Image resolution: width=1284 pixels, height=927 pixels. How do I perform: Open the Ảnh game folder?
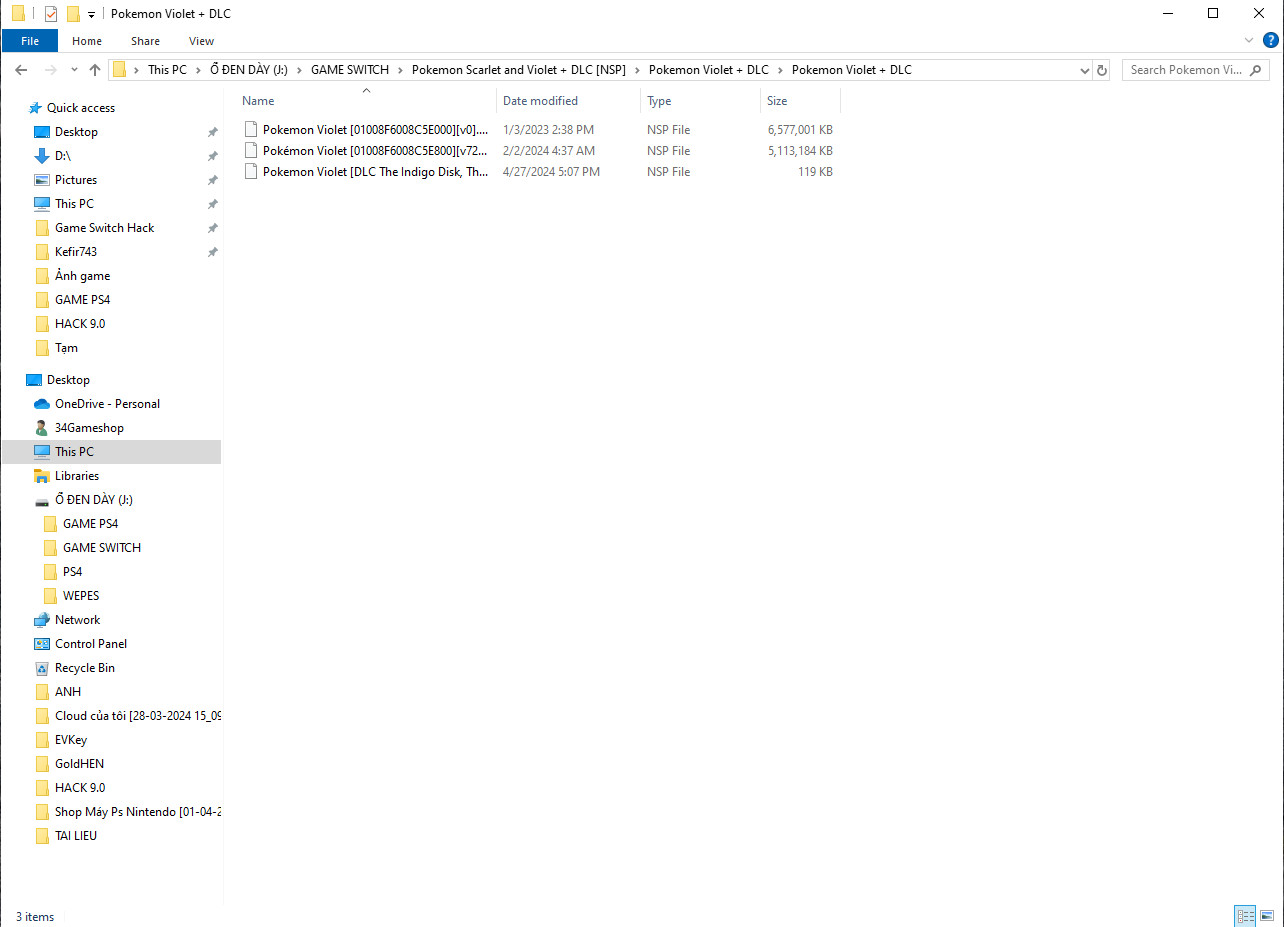click(x=82, y=276)
